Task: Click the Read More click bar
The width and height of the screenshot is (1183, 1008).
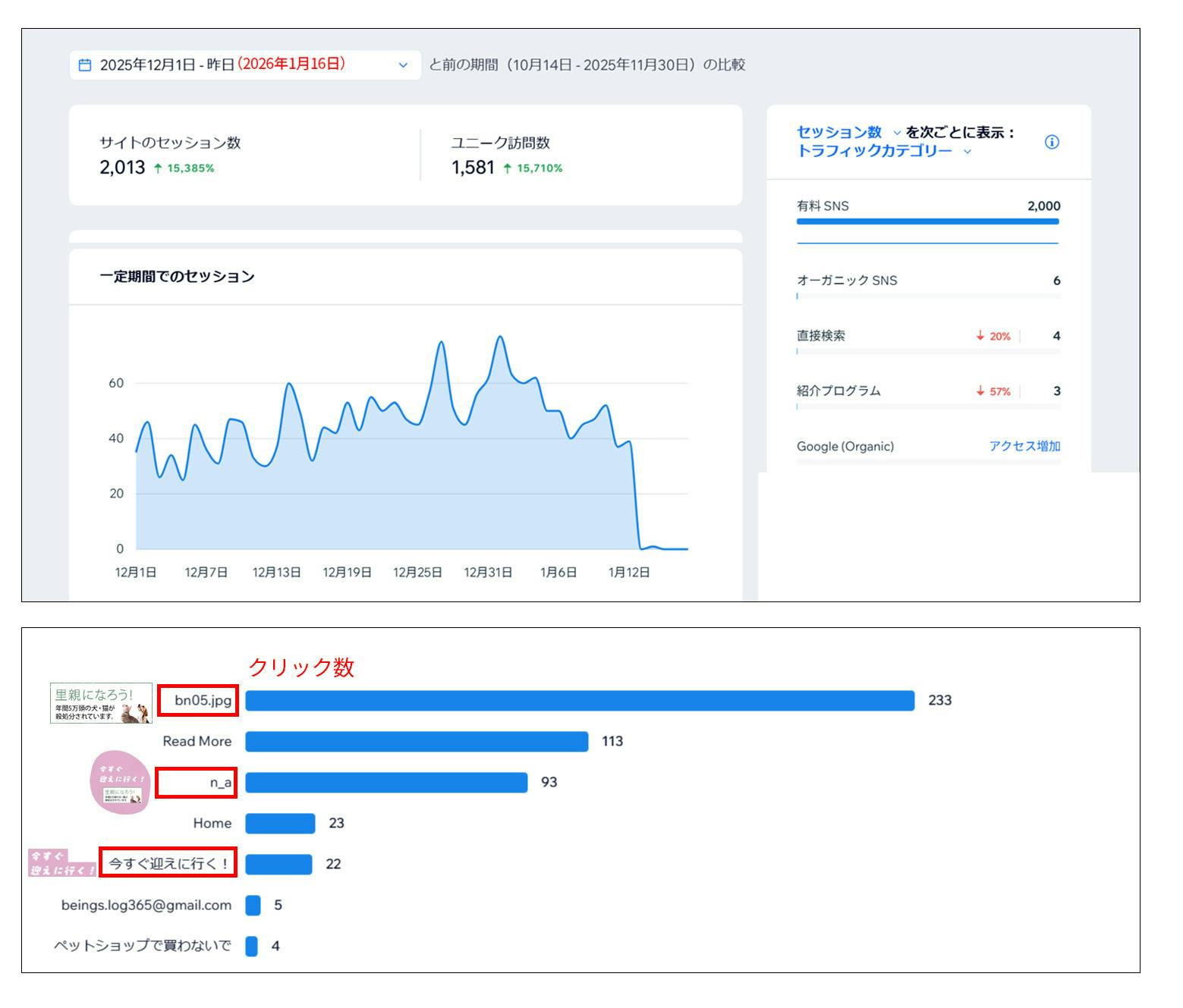Action: (x=417, y=741)
